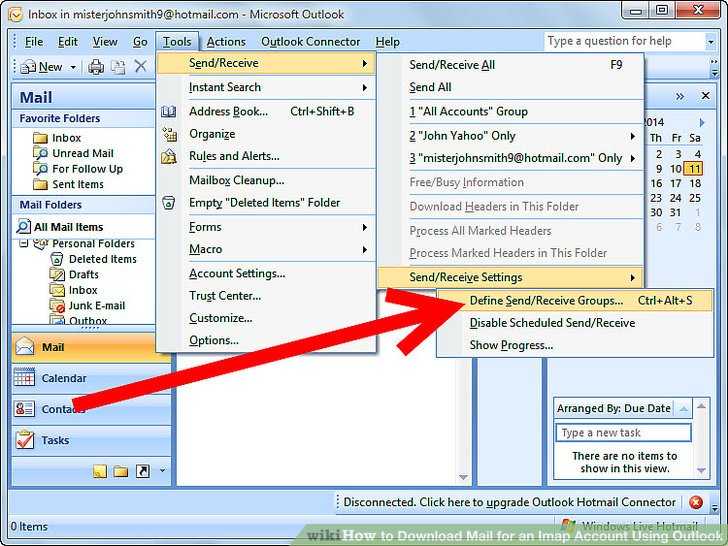Click the Organize menu icon
The height and width of the screenshot is (546, 728).
point(169,134)
